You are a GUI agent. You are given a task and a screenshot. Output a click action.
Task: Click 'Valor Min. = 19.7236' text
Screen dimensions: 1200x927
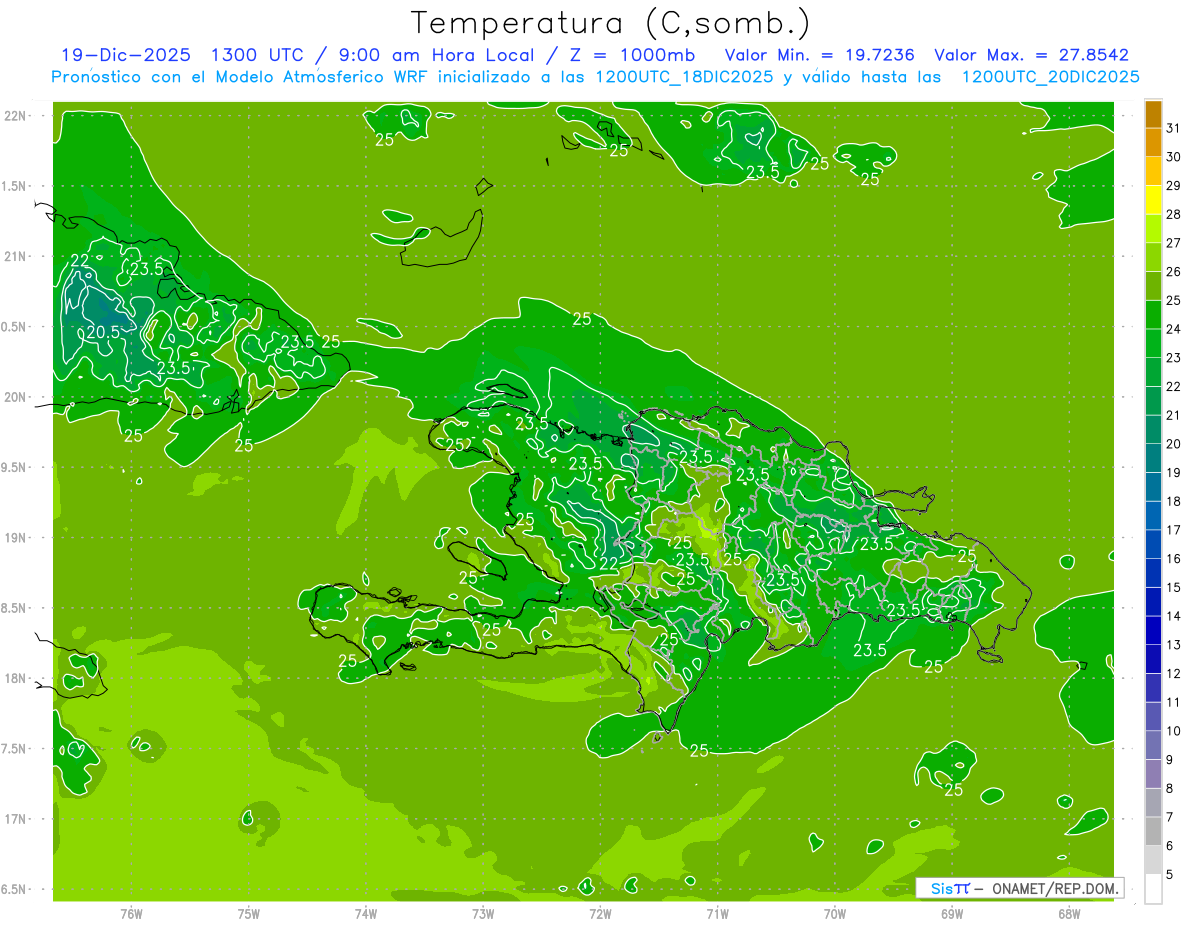[819, 55]
